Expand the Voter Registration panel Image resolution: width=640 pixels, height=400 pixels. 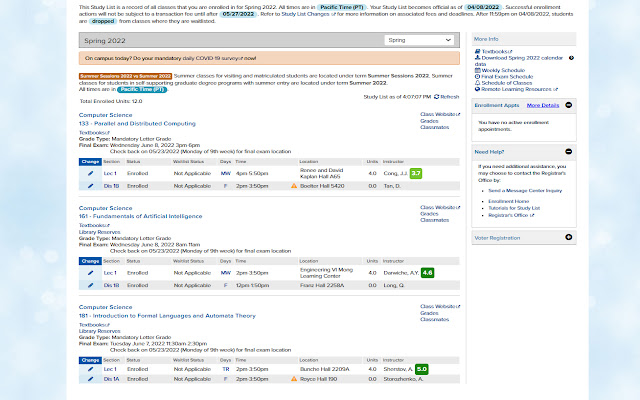568,237
